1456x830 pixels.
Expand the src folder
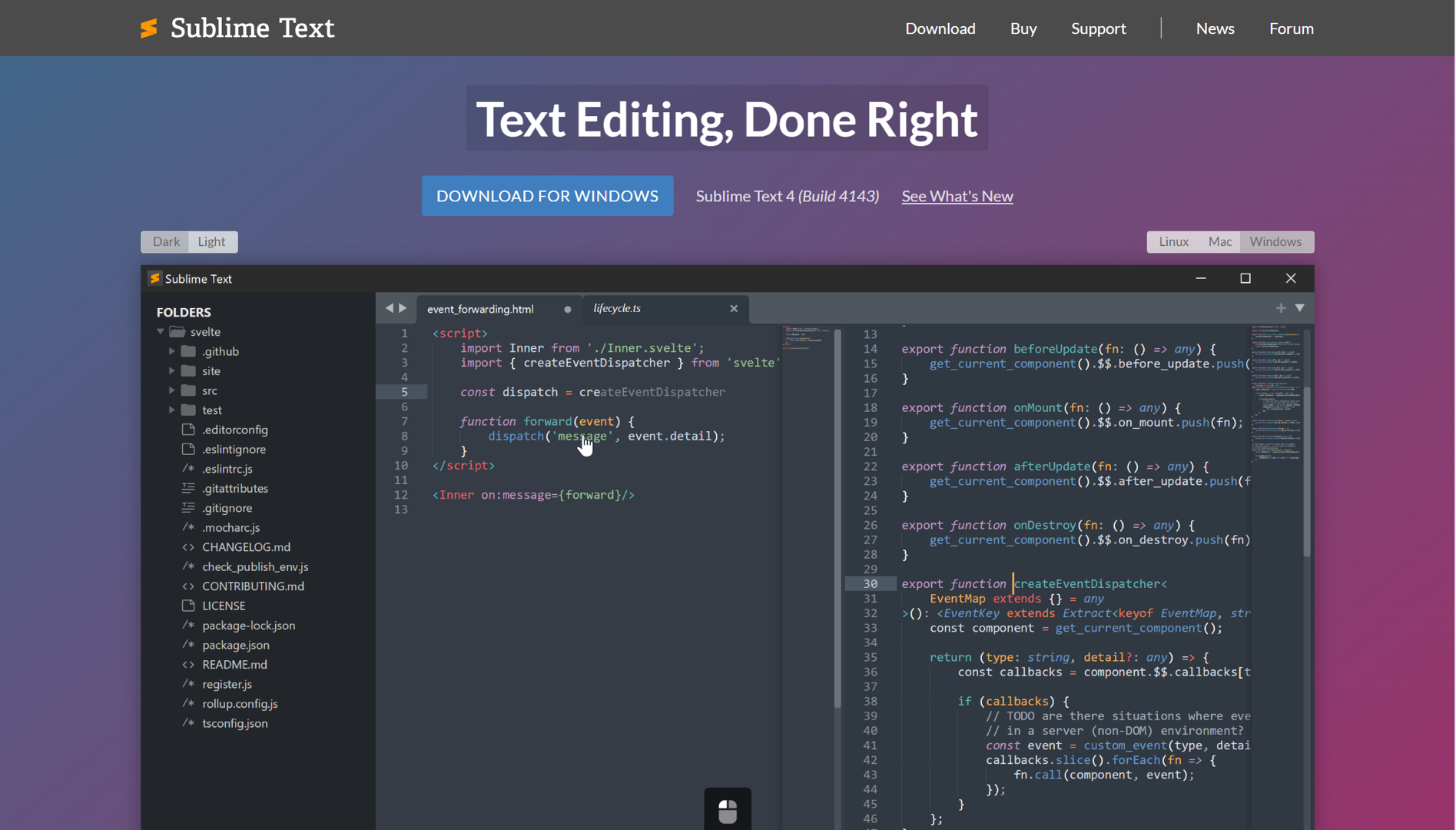(172, 390)
